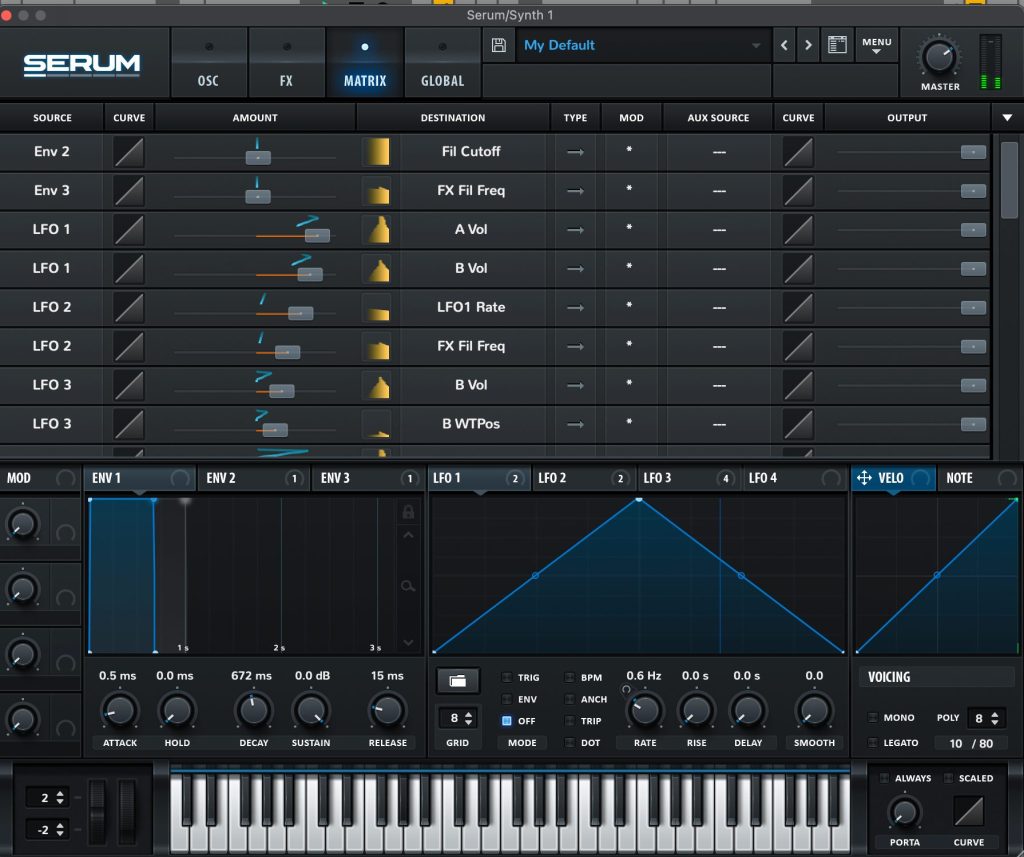
Task: Toggle the DOT checkbox
Action: (569, 743)
